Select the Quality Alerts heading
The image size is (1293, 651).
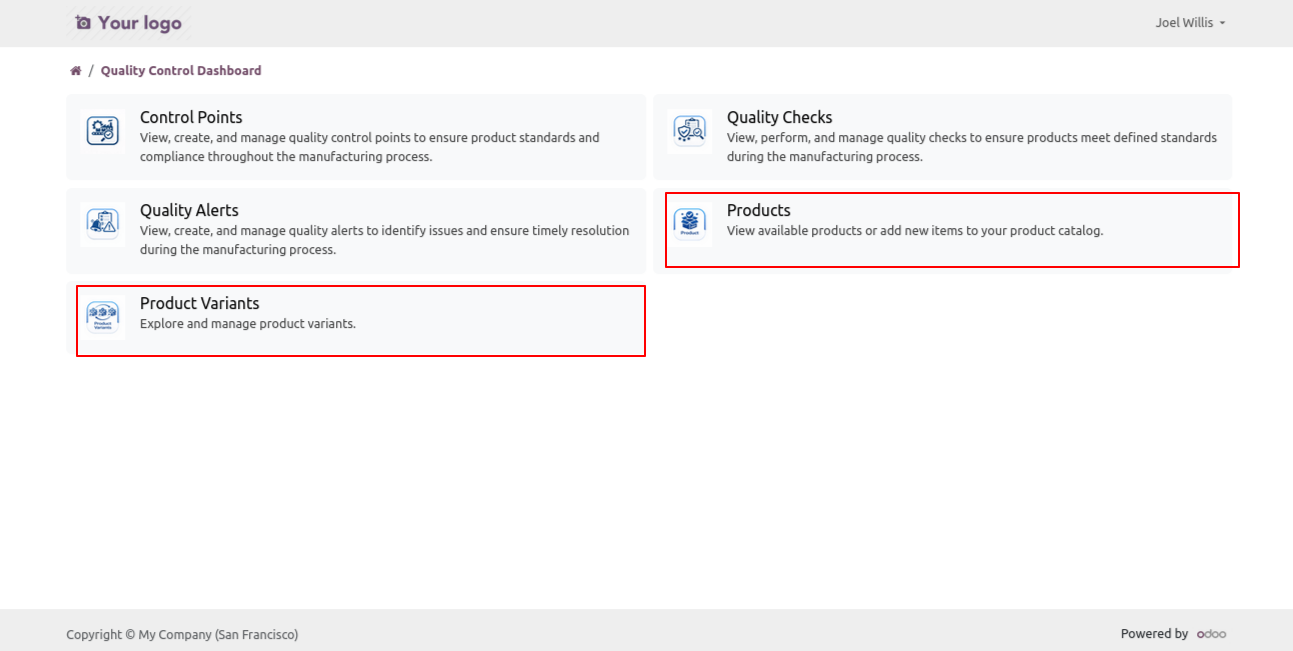pyautogui.click(x=189, y=210)
